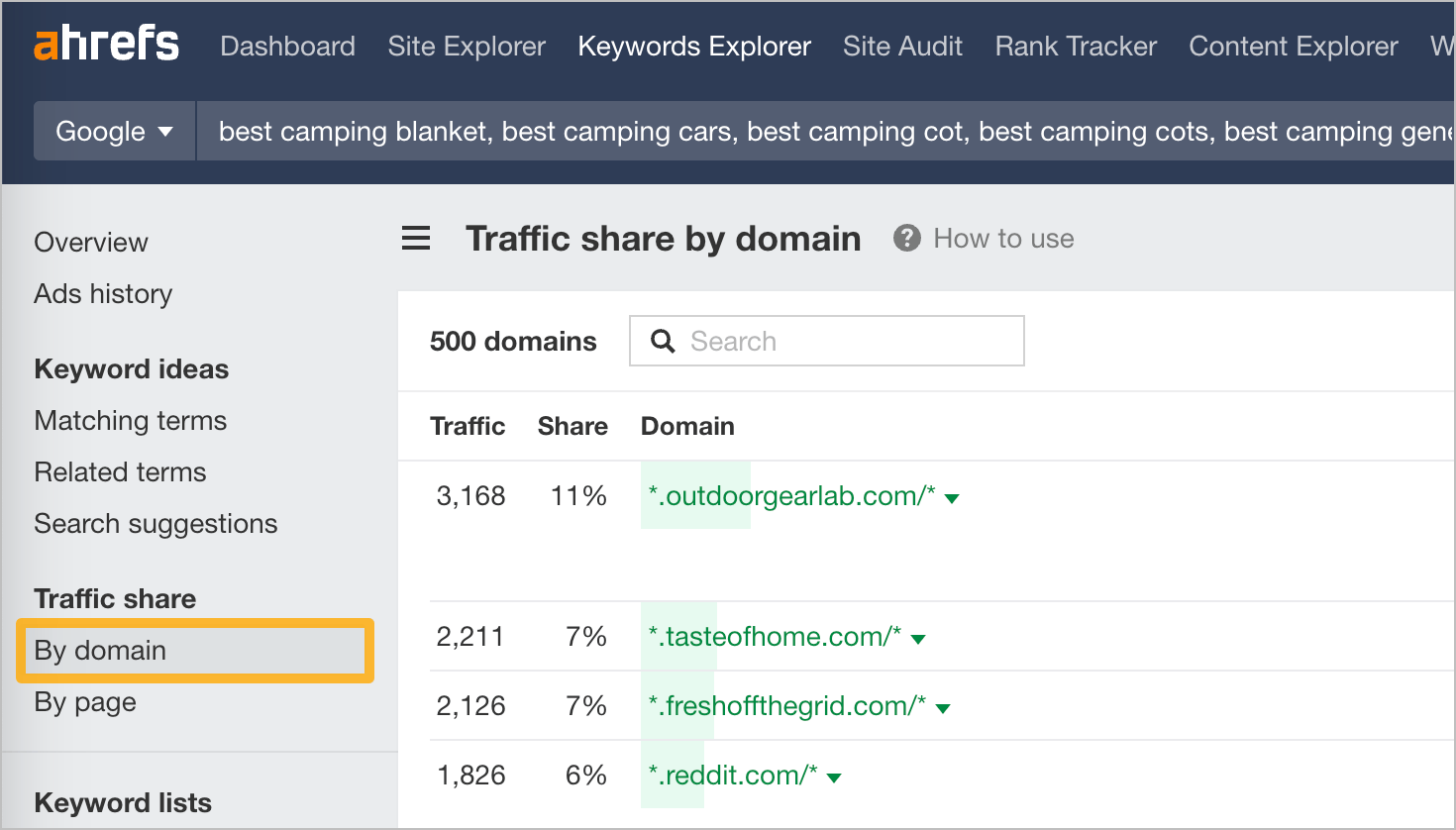Click the 3,168 traffic value
1456x830 pixels.
click(x=470, y=495)
